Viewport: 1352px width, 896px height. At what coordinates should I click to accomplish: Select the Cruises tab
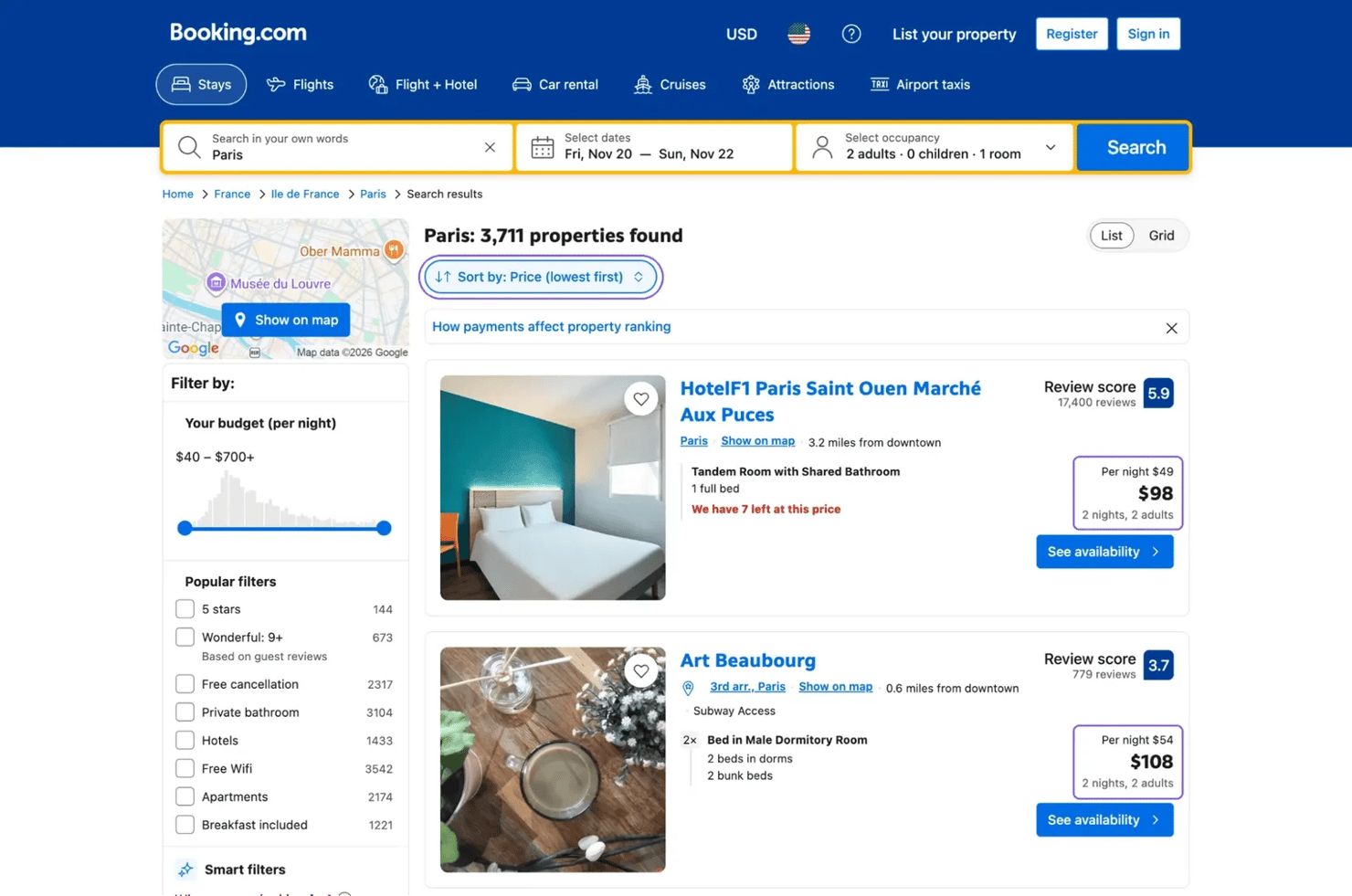click(670, 84)
